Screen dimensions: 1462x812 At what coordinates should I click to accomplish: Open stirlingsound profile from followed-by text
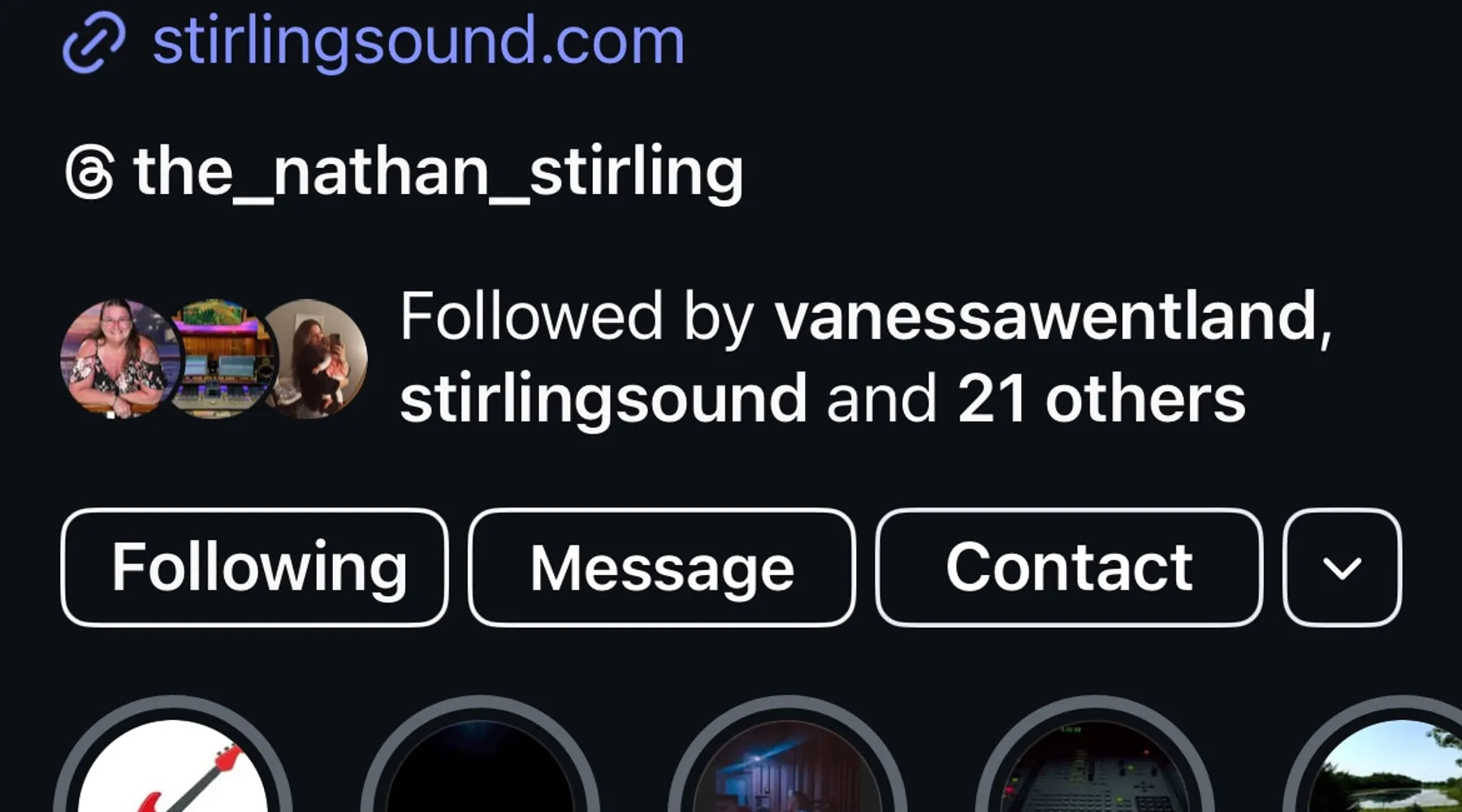click(603, 399)
